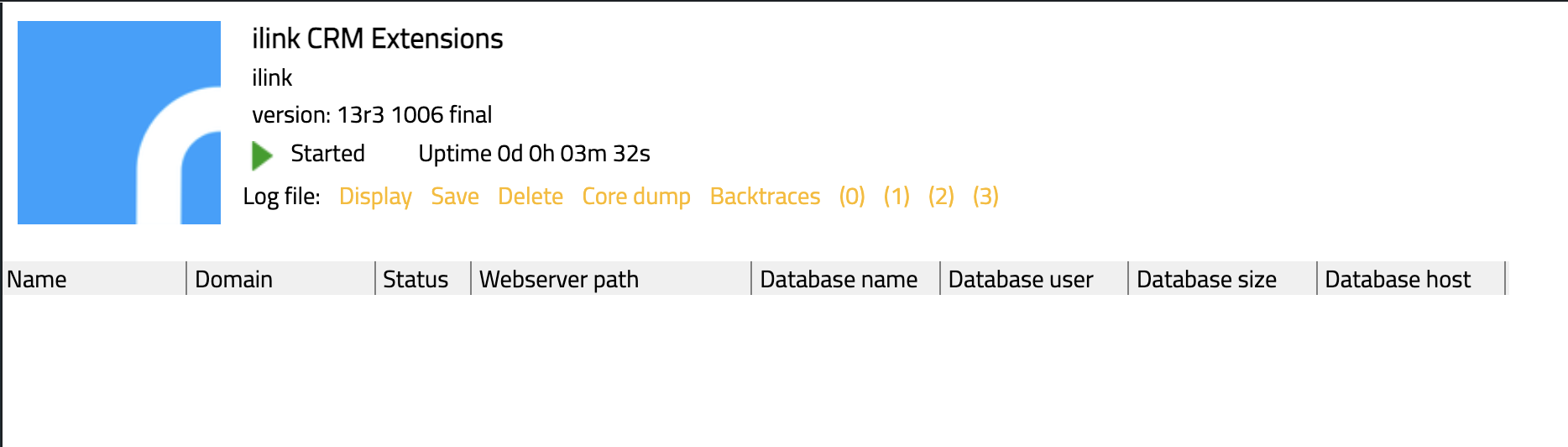Delete the log file
Image resolution: width=1568 pixels, height=447 pixels.
click(x=531, y=197)
